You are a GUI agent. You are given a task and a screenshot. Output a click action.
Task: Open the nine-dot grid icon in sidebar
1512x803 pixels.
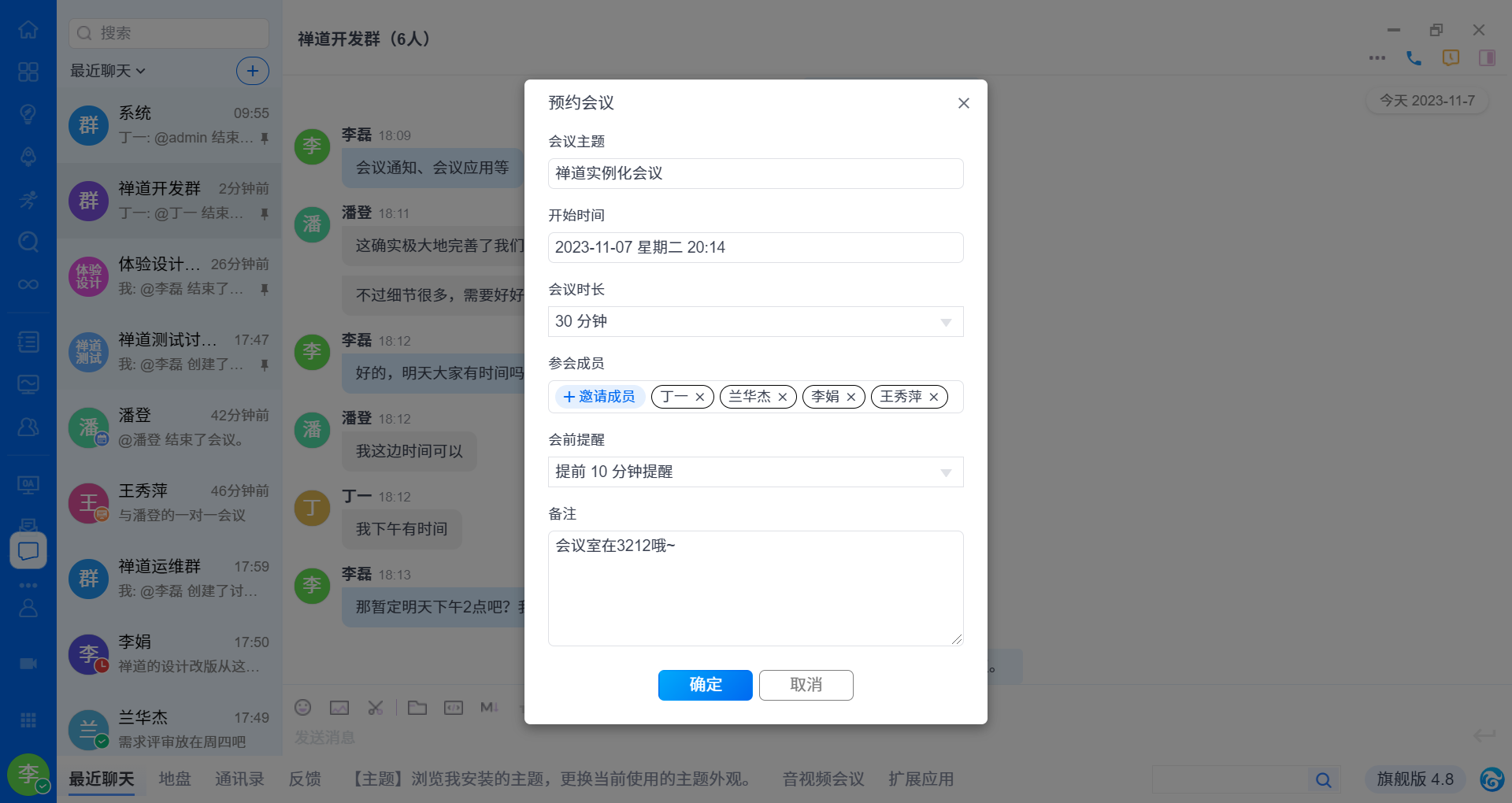28,720
